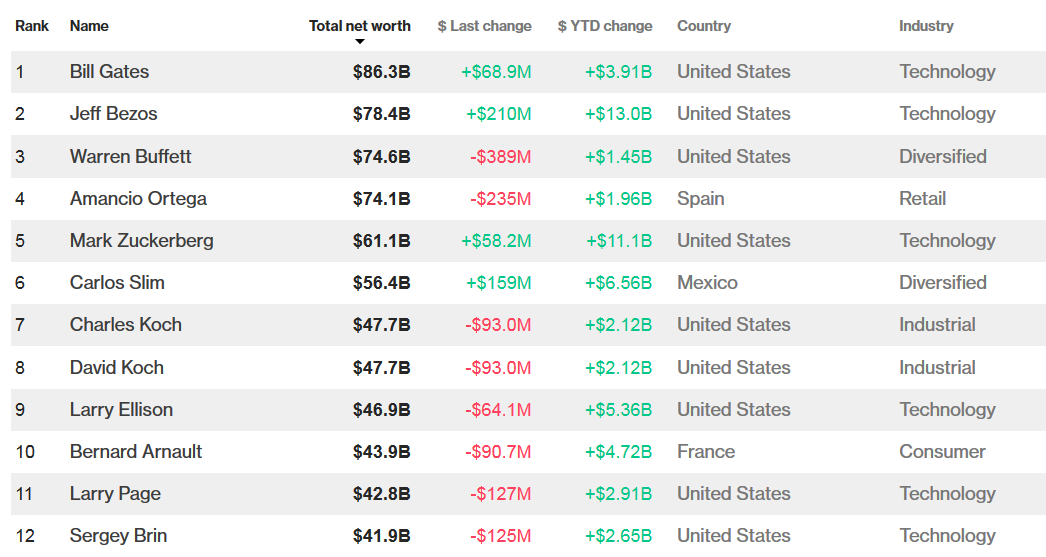
Task: Open David Koch's entry
Action: pyautogui.click(x=116, y=368)
